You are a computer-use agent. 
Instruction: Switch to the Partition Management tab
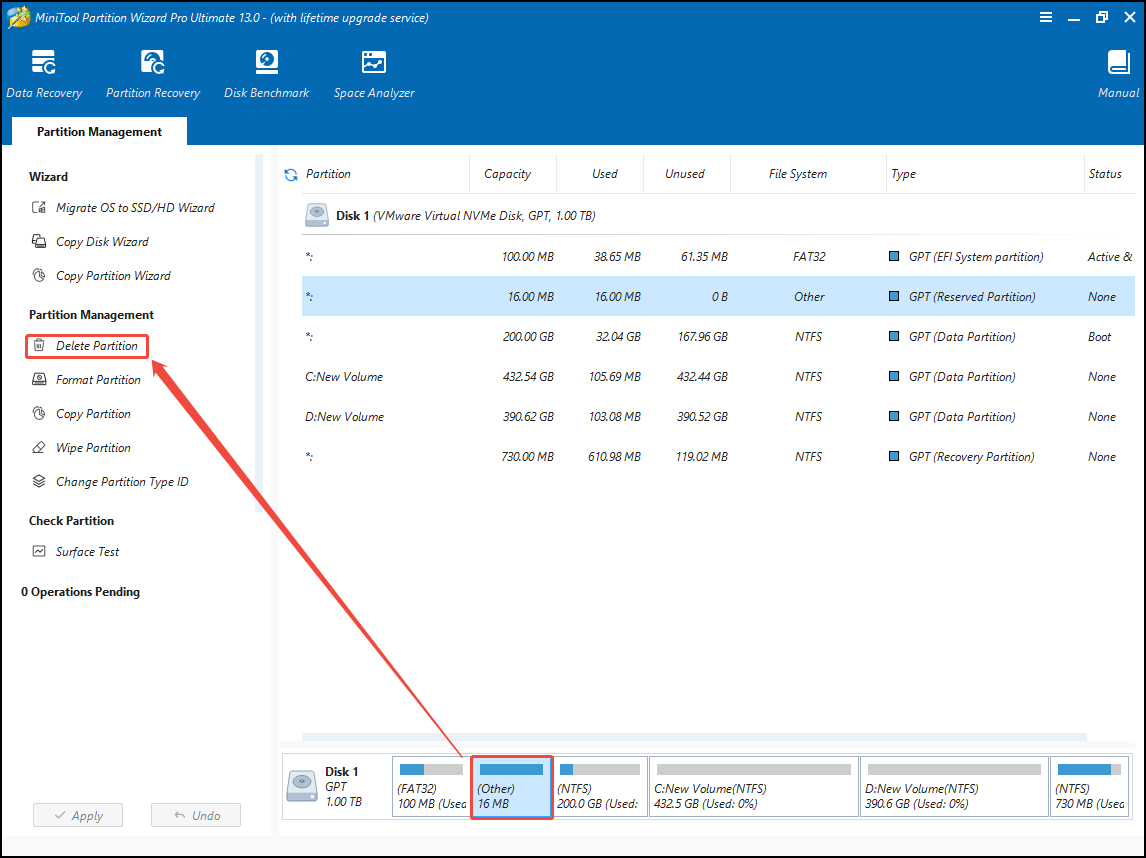(98, 131)
